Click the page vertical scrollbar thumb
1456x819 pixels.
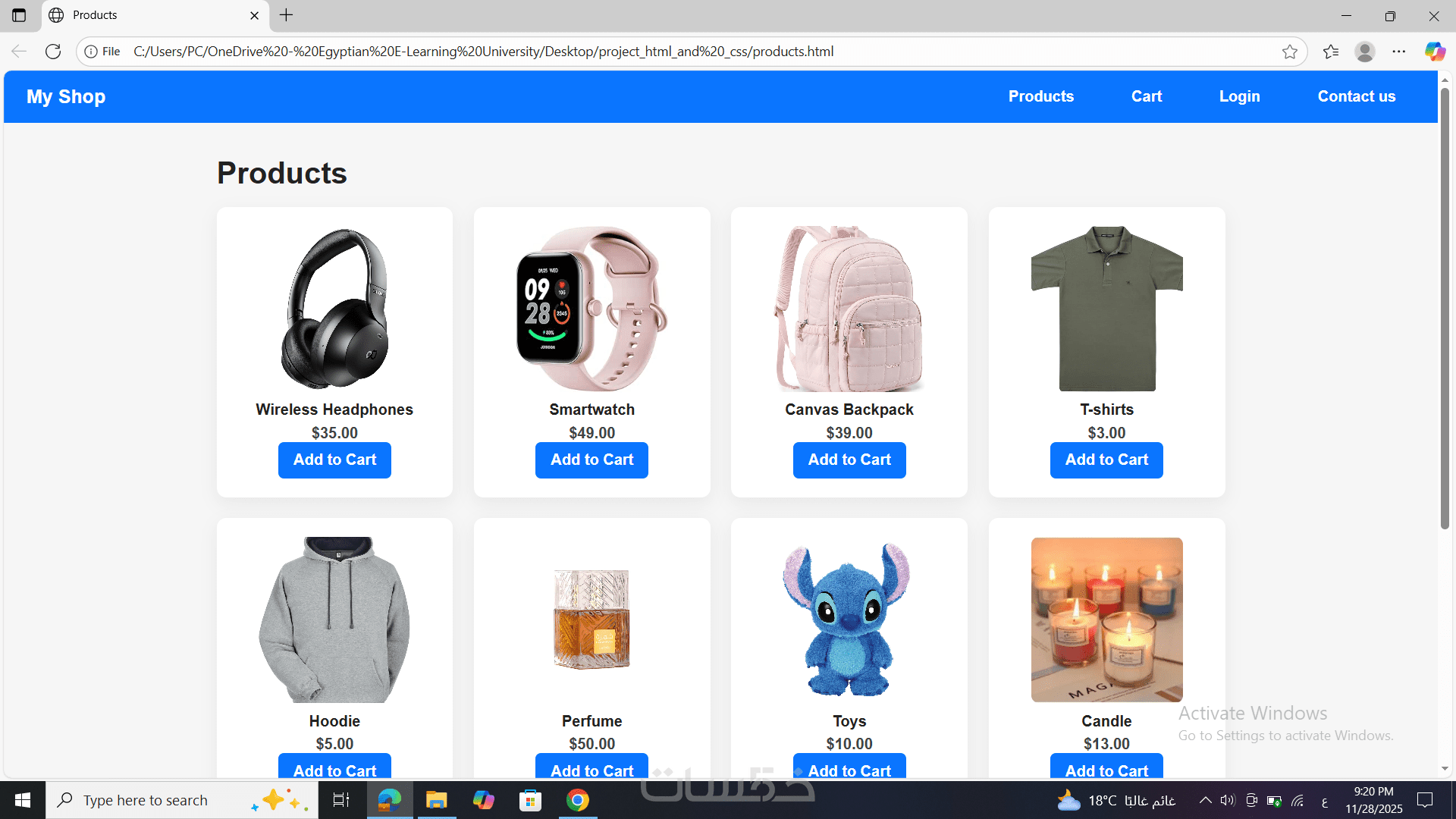click(x=1445, y=307)
